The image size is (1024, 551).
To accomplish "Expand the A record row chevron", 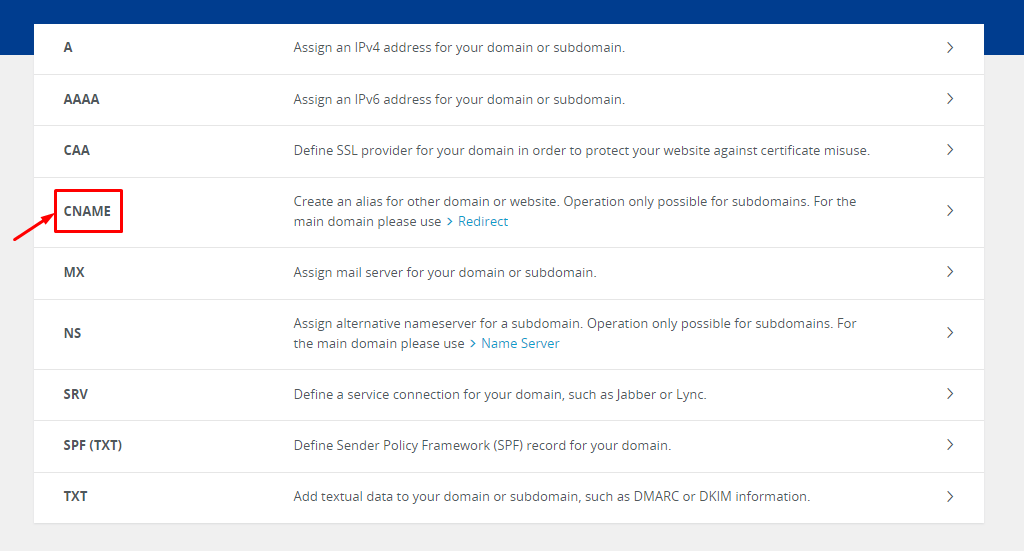I will (x=950, y=47).
